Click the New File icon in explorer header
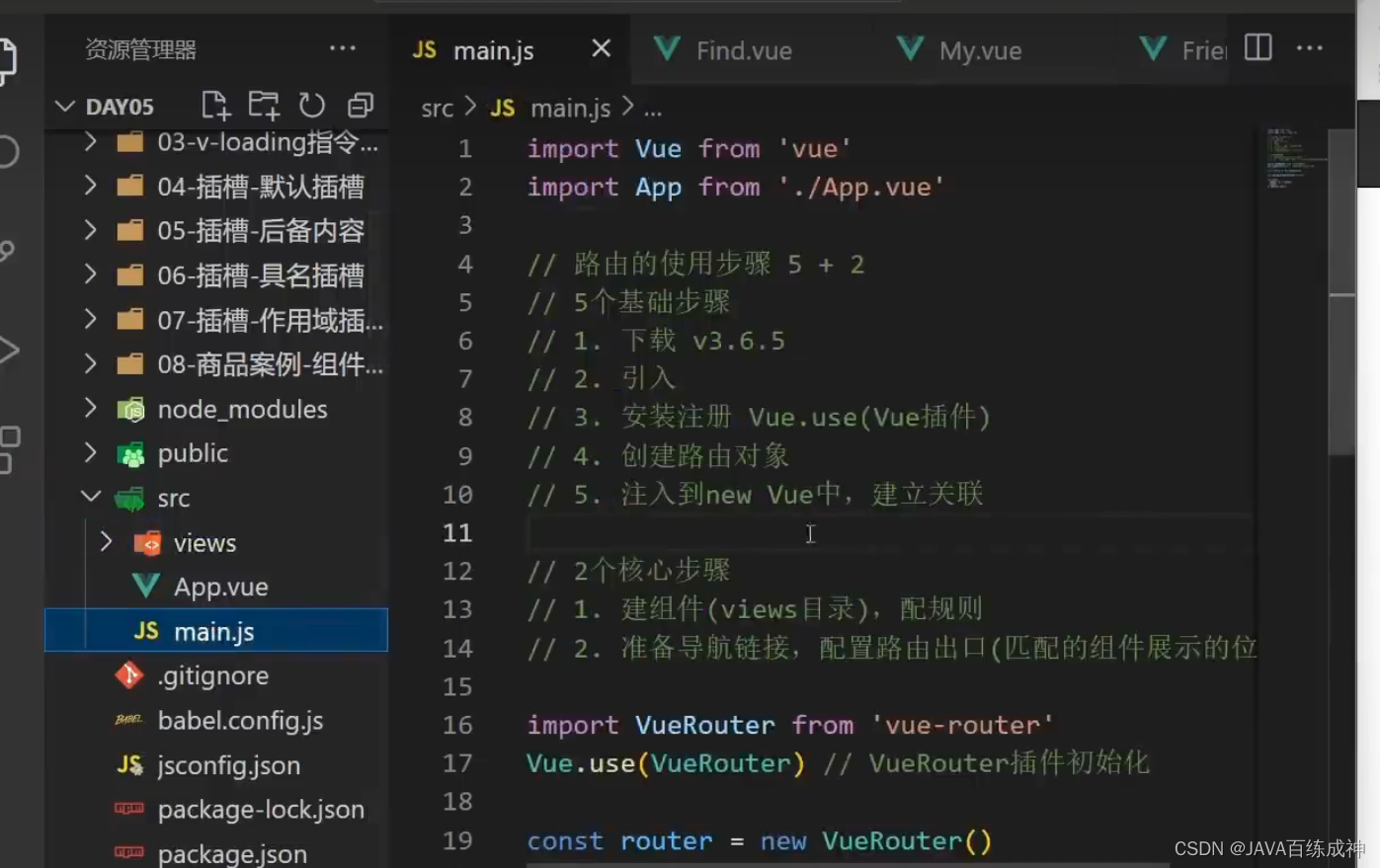This screenshot has height=868, width=1380. pos(215,105)
